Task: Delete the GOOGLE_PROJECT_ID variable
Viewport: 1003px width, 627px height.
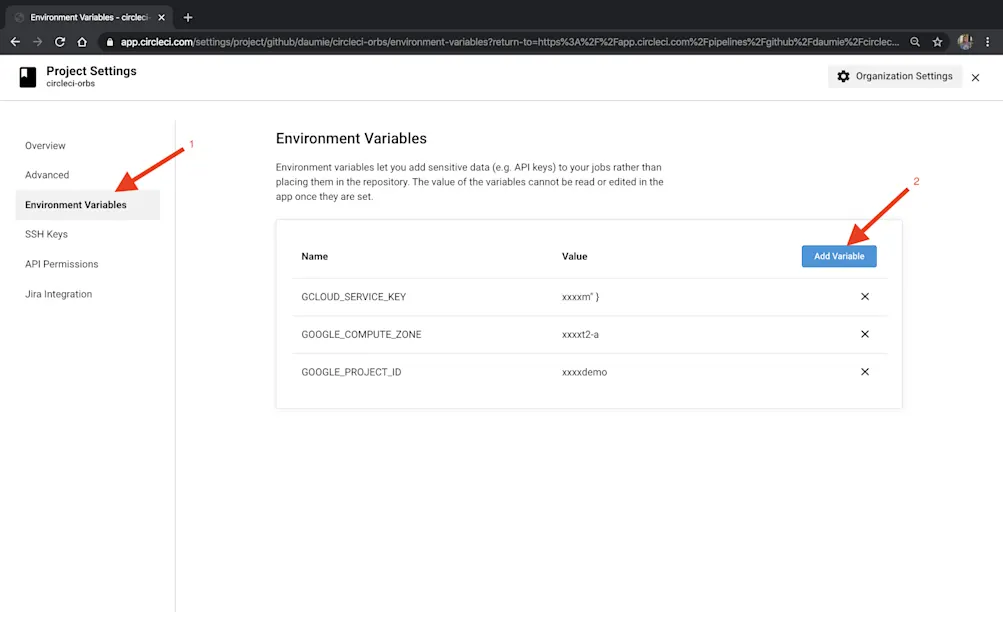Action: [x=865, y=372]
